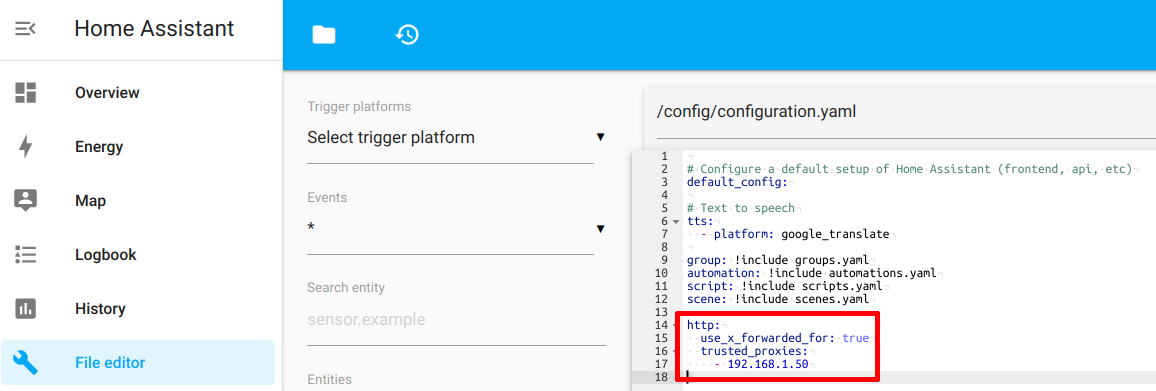The image size is (1156, 391).
Task: Click the Text to speech comment line
Action: click(741, 208)
